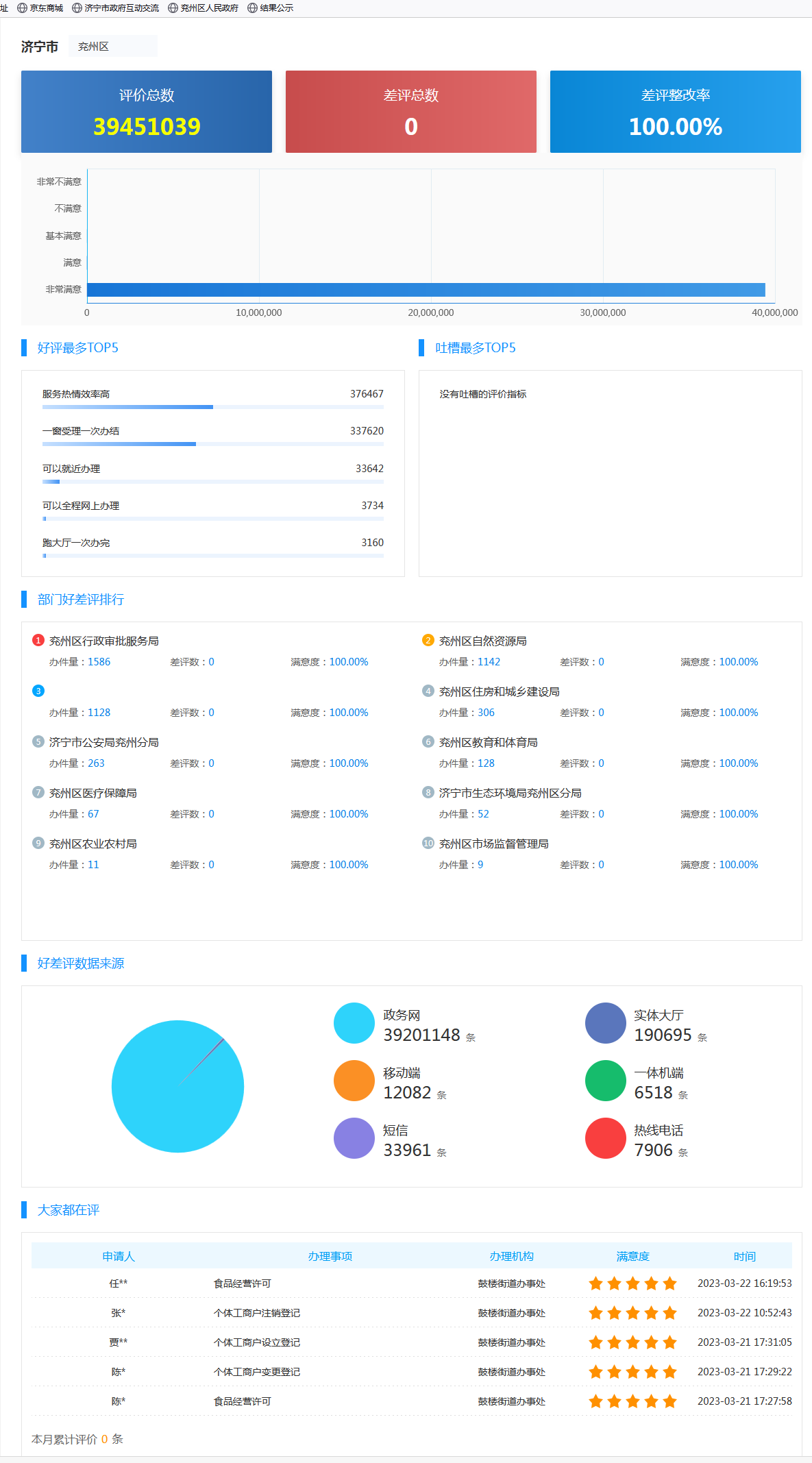
Task: Click the cyan 政务网 legend circle
Action: [354, 1023]
